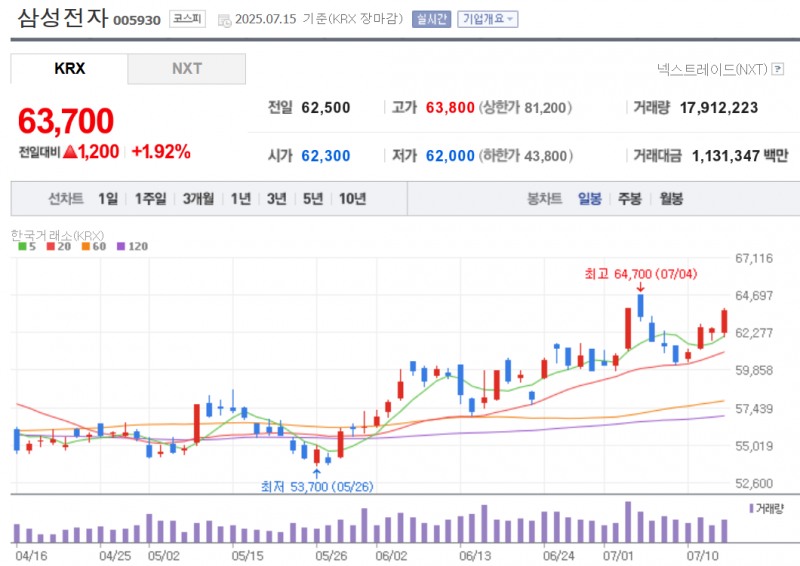800x566 pixels.
Task: Select the 3년 line chart period
Action: [277, 199]
